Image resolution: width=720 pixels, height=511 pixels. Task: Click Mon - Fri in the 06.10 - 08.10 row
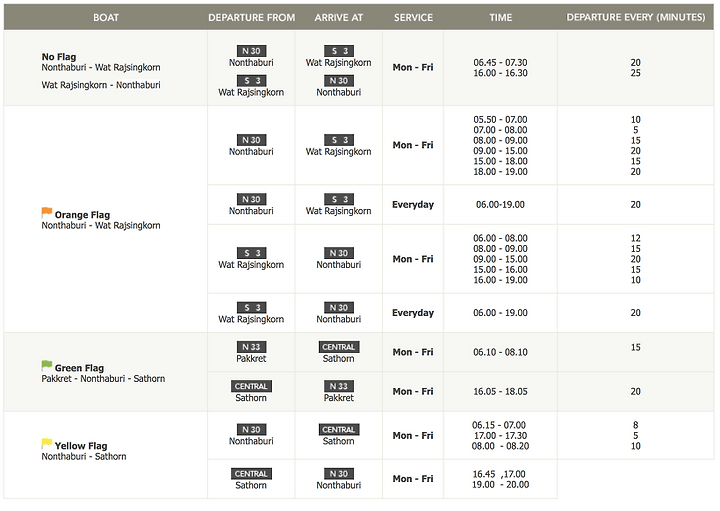click(413, 352)
